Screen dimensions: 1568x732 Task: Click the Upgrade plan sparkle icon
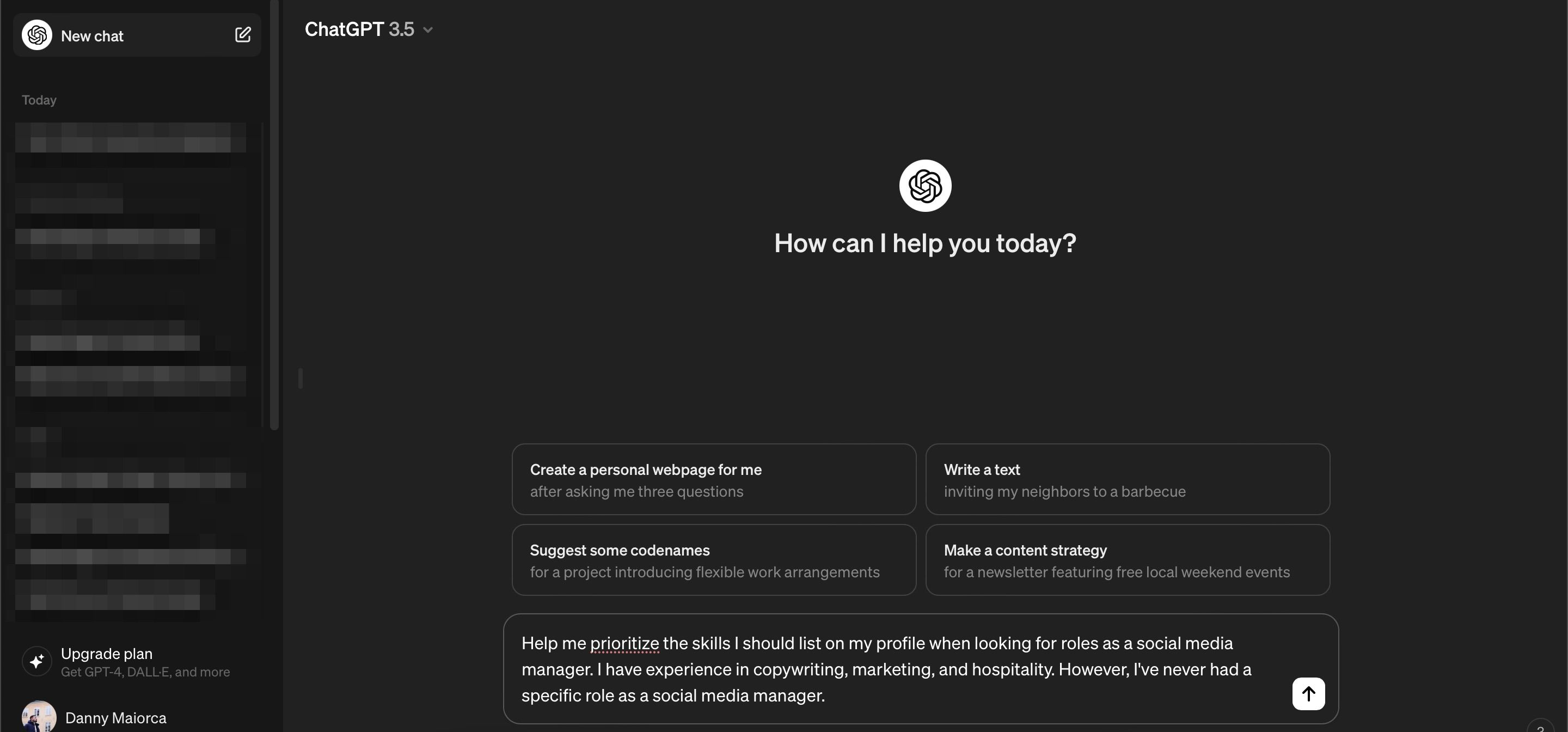tap(37, 661)
